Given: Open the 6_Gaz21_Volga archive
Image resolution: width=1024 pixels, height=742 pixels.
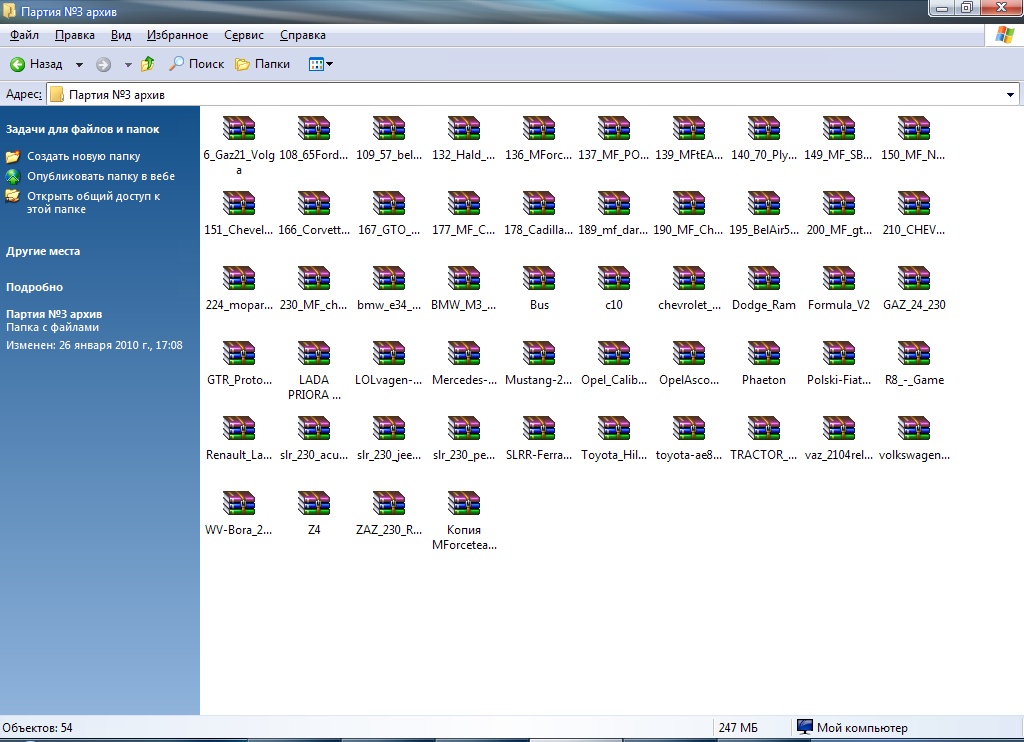Looking at the screenshot, I should pyautogui.click(x=238, y=128).
